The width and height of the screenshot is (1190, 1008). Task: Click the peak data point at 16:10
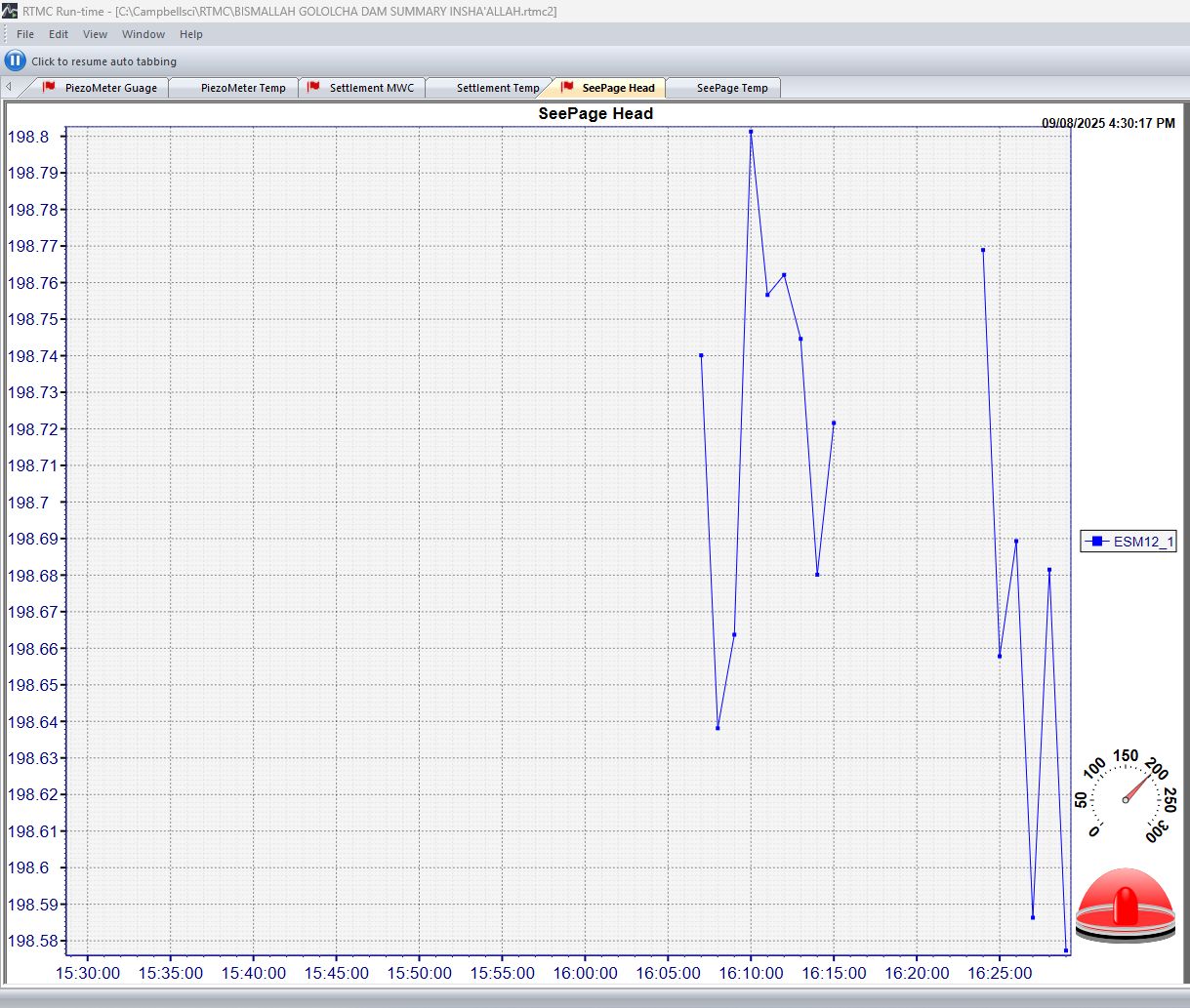(x=751, y=132)
